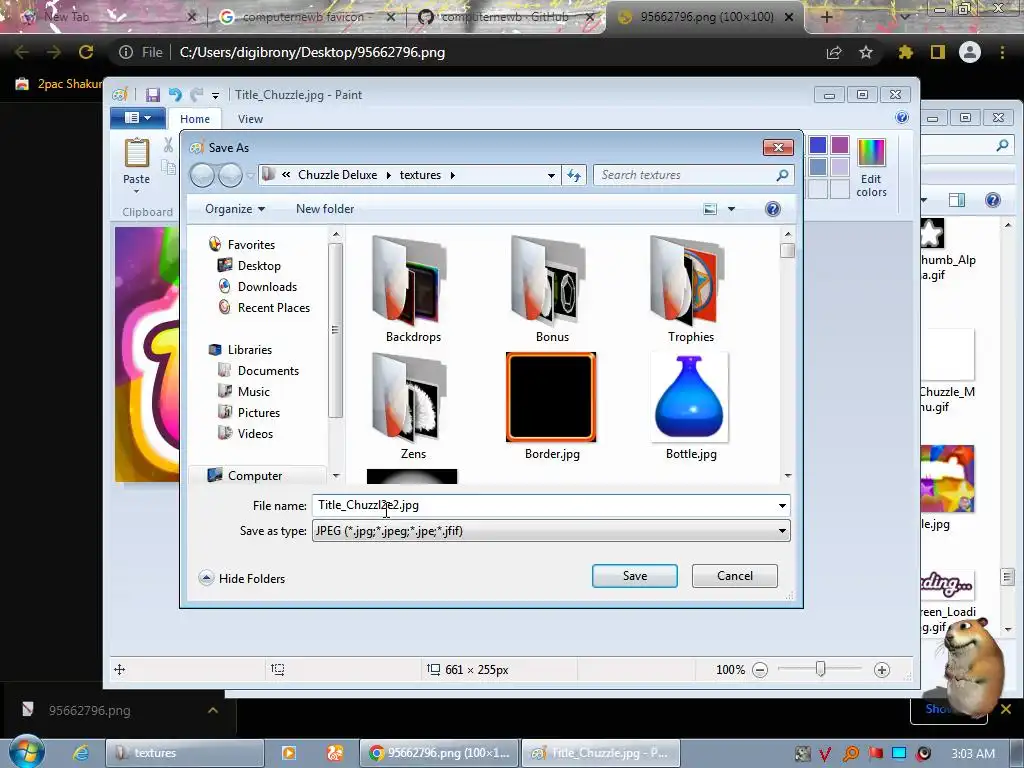The width and height of the screenshot is (1024, 768).
Task: Open Documents library in navigation pane
Action: point(268,370)
